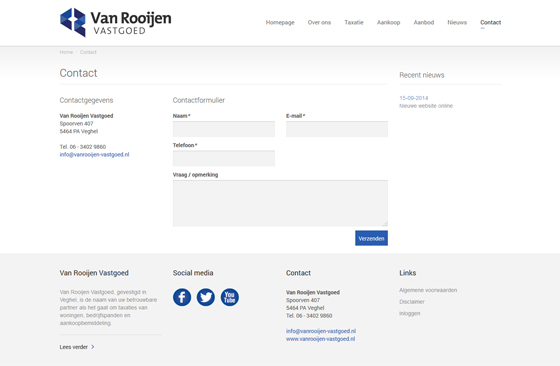560x366 pixels.
Task: Click the arrow next to Lees verder
Action: point(93,347)
